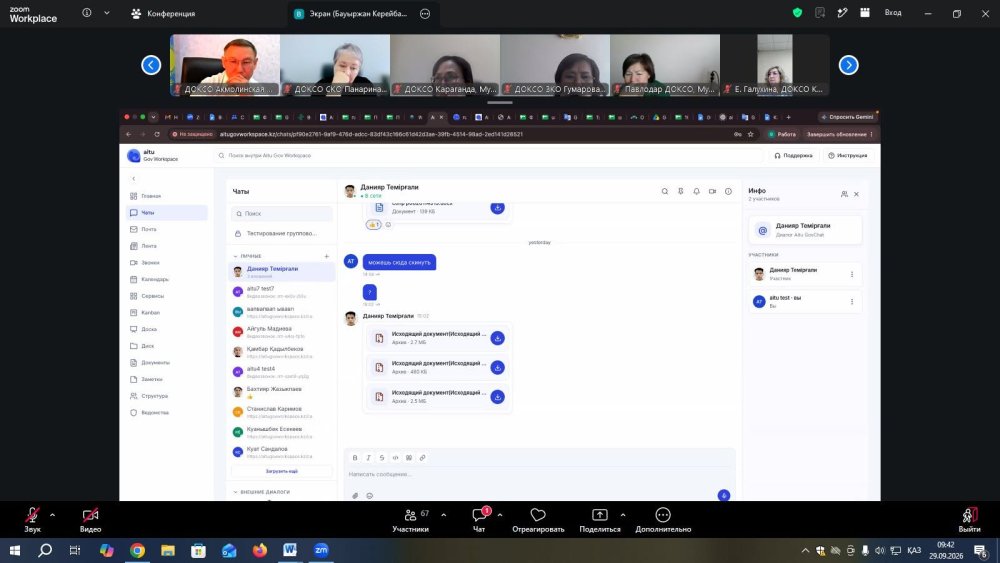1000x563 pixels.
Task: Show previous video thumbnails with left arrow
Action: [x=151, y=65]
